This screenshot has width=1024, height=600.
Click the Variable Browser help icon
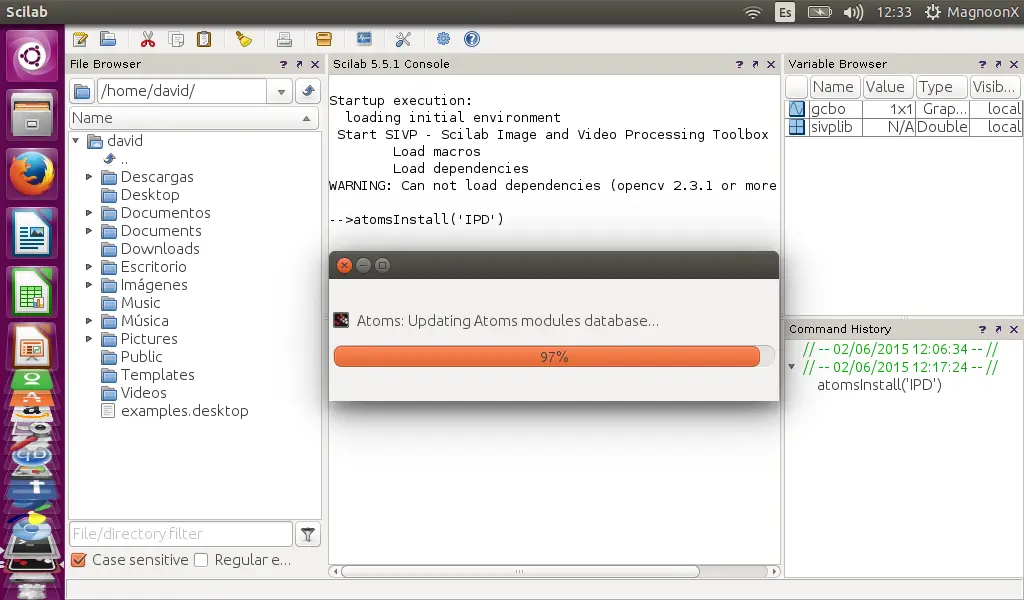coord(982,64)
